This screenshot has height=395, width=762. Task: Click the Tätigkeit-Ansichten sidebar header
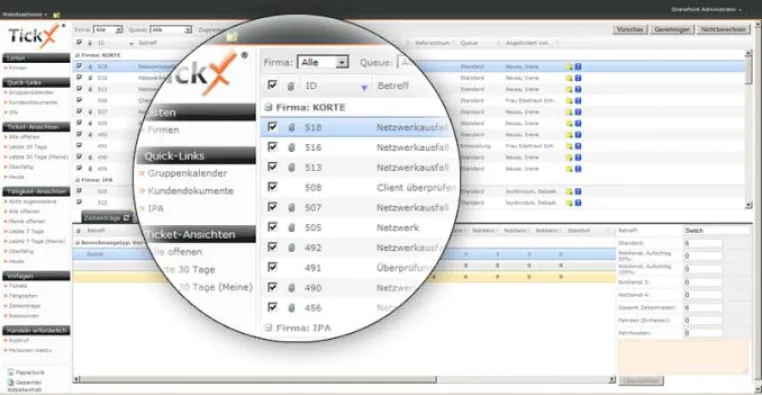pos(36,191)
